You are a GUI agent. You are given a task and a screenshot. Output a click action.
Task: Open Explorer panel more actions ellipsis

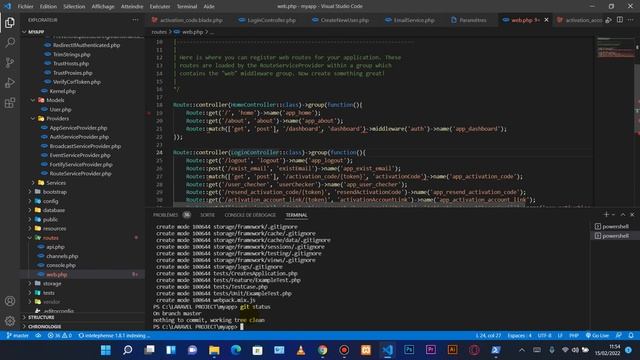135,20
